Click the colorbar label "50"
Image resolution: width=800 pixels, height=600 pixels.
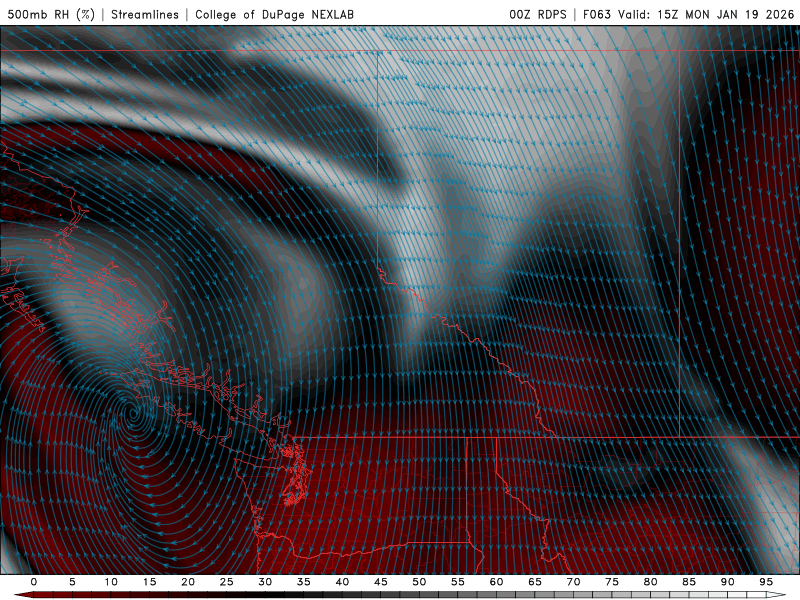coord(419,582)
